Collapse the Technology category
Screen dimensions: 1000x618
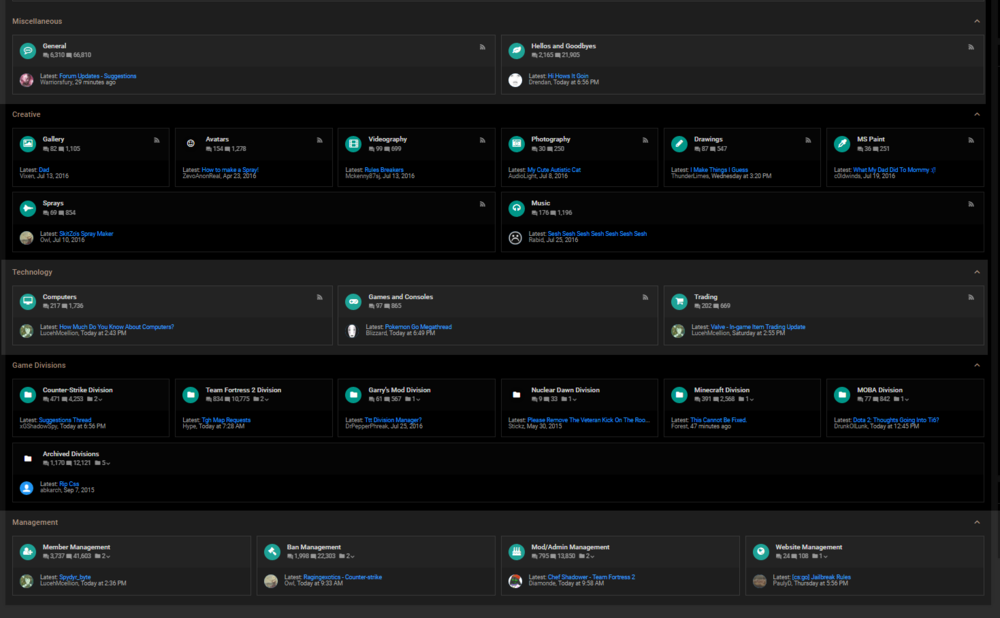tap(976, 272)
